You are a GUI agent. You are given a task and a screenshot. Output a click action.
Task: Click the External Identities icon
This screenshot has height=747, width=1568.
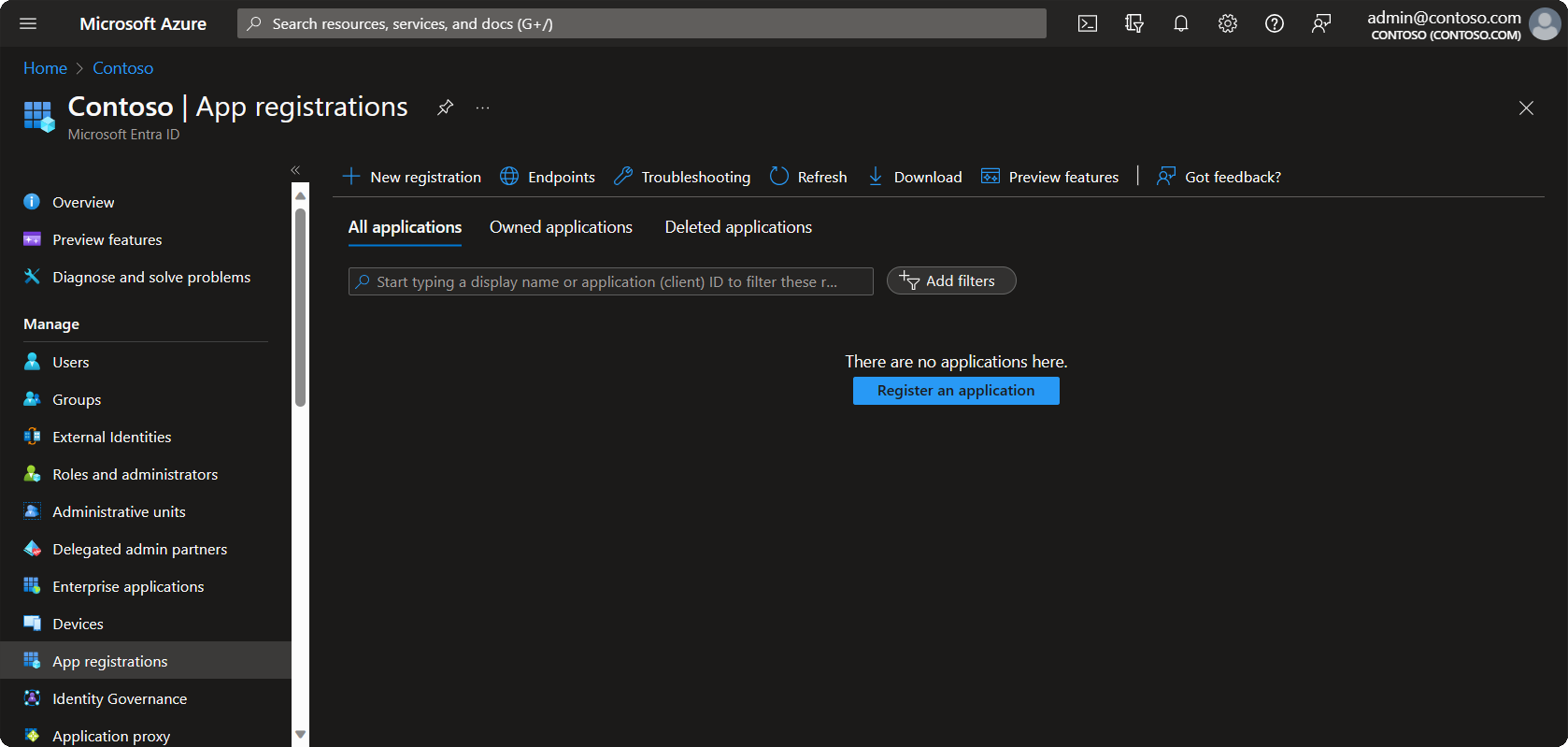(32, 437)
